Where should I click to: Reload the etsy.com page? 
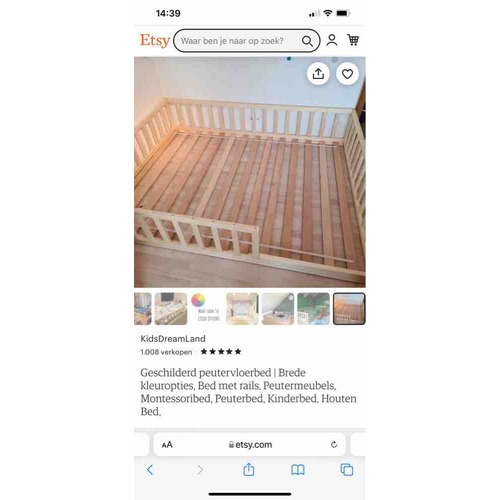point(334,444)
